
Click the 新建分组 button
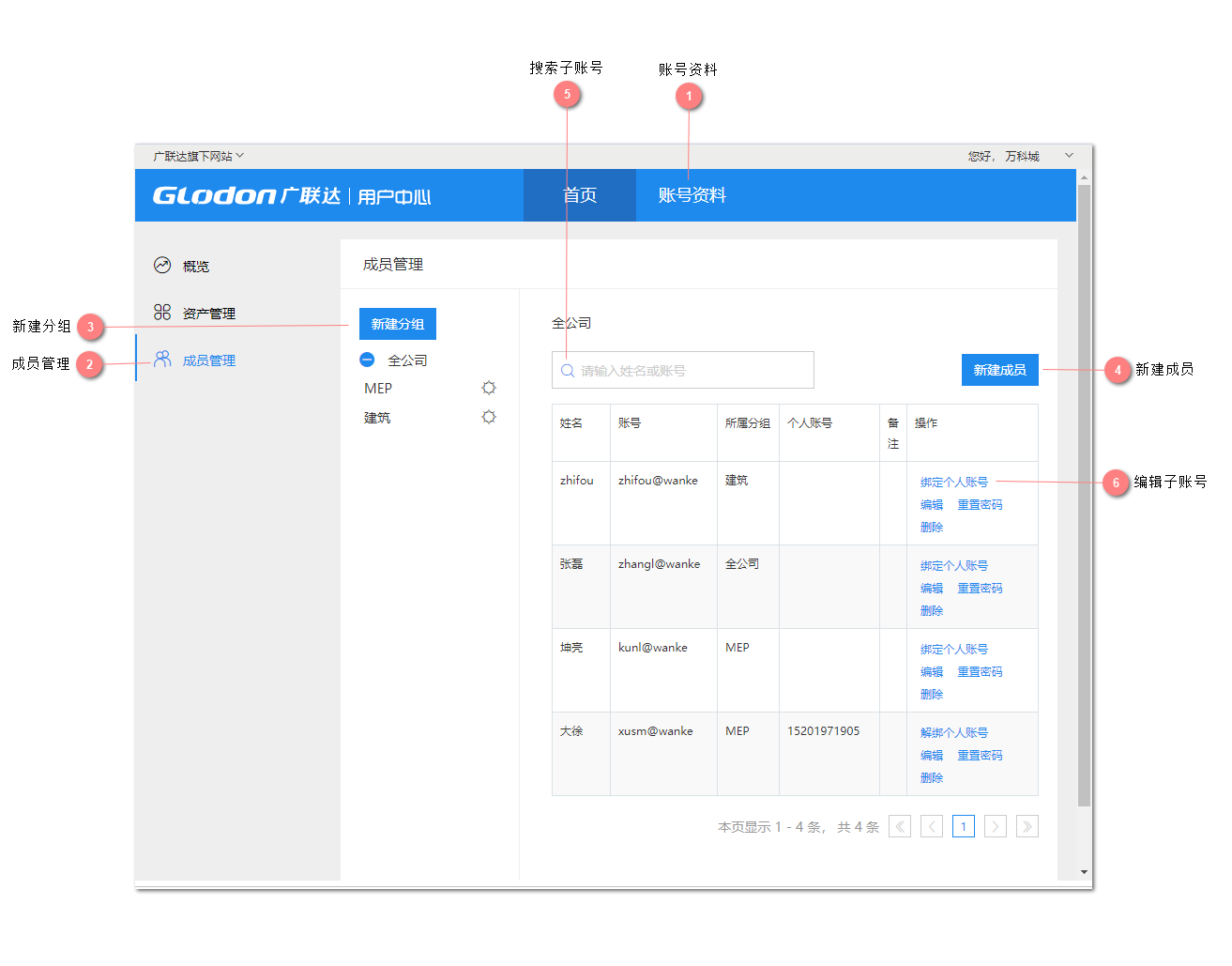[x=398, y=324]
